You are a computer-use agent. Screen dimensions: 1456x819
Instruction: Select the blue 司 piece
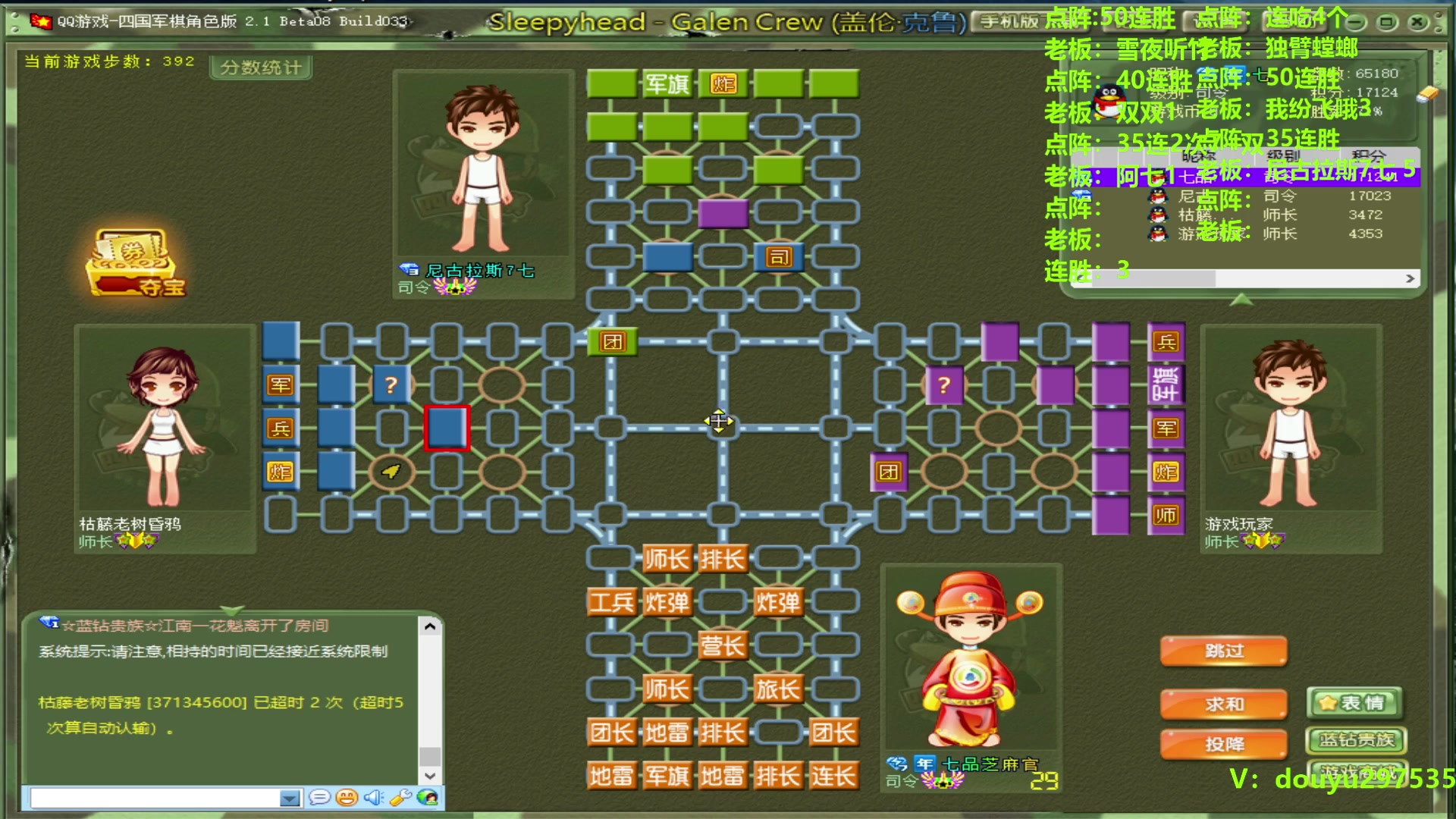[x=779, y=257]
